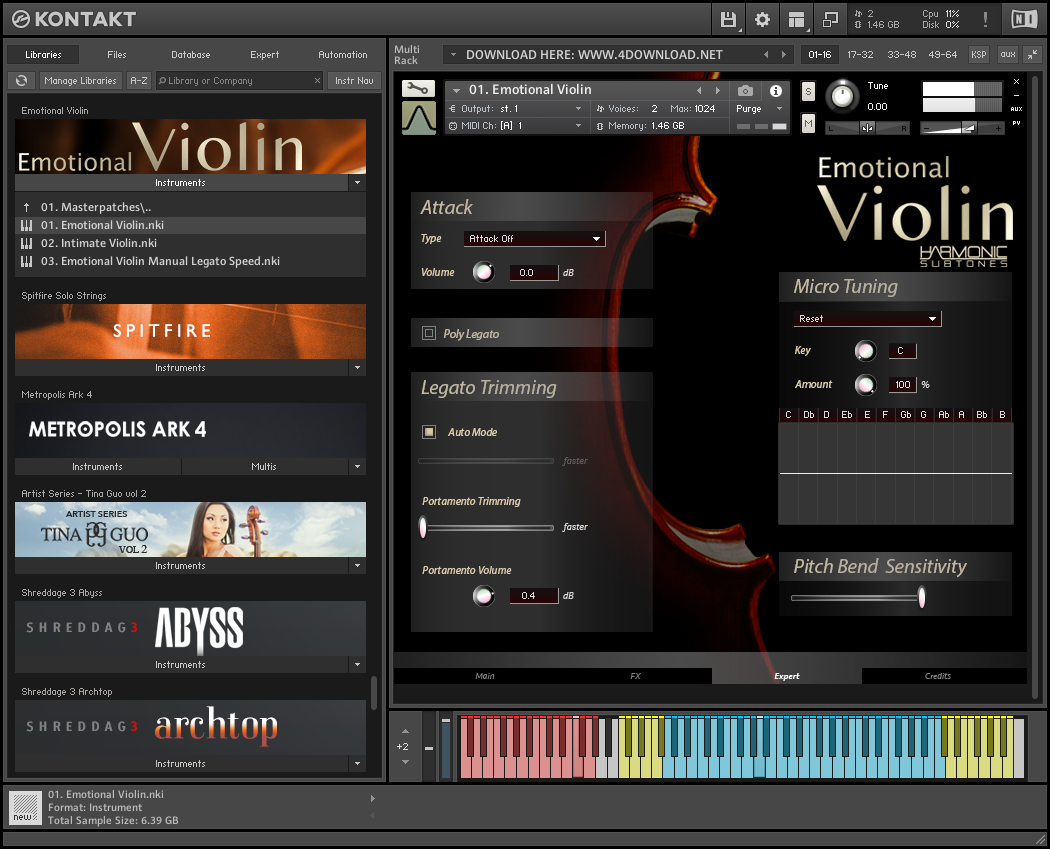Open the workspace layout icon

click(x=796, y=19)
